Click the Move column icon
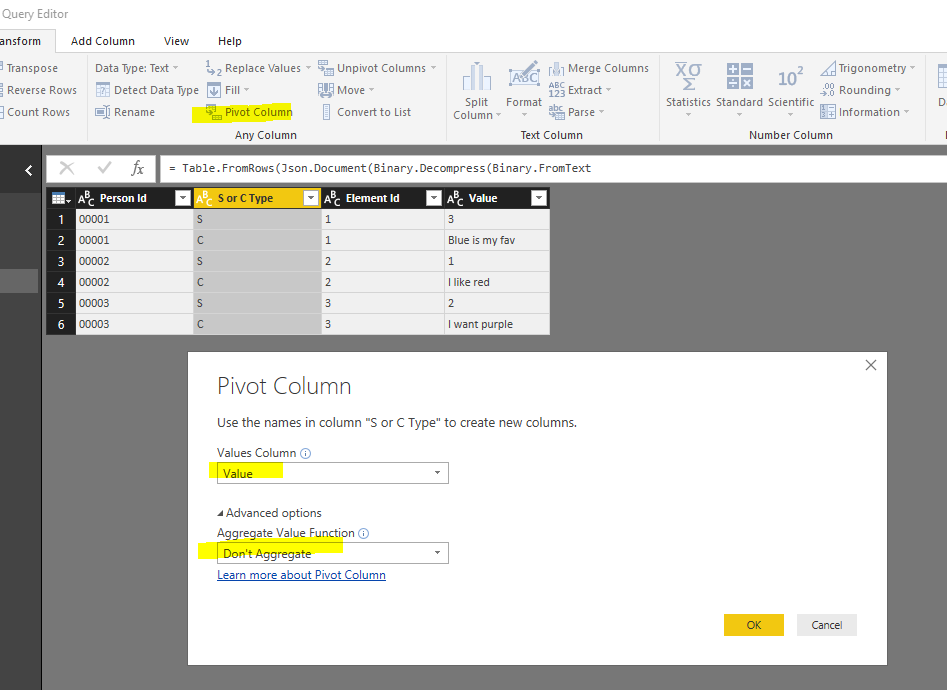This screenshot has height=690, width=947. [x=326, y=90]
